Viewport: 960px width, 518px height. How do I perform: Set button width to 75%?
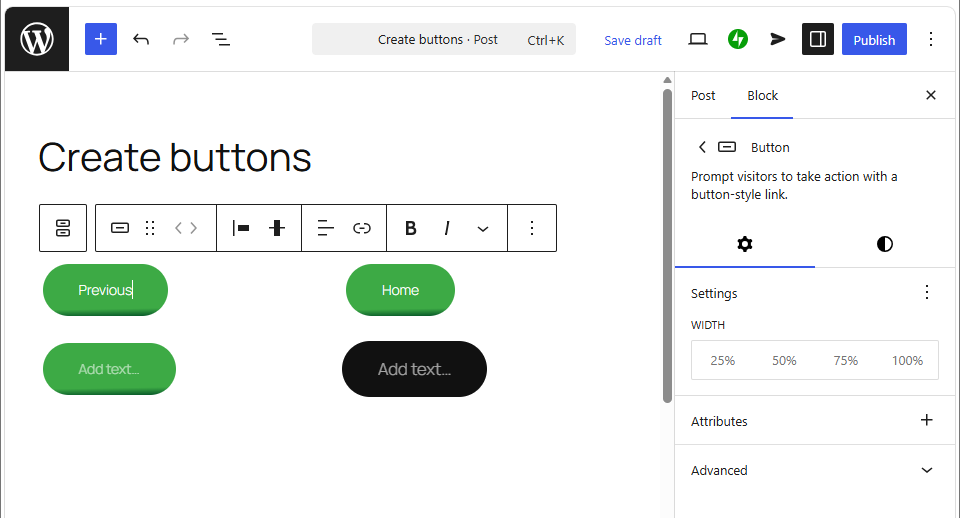click(846, 360)
